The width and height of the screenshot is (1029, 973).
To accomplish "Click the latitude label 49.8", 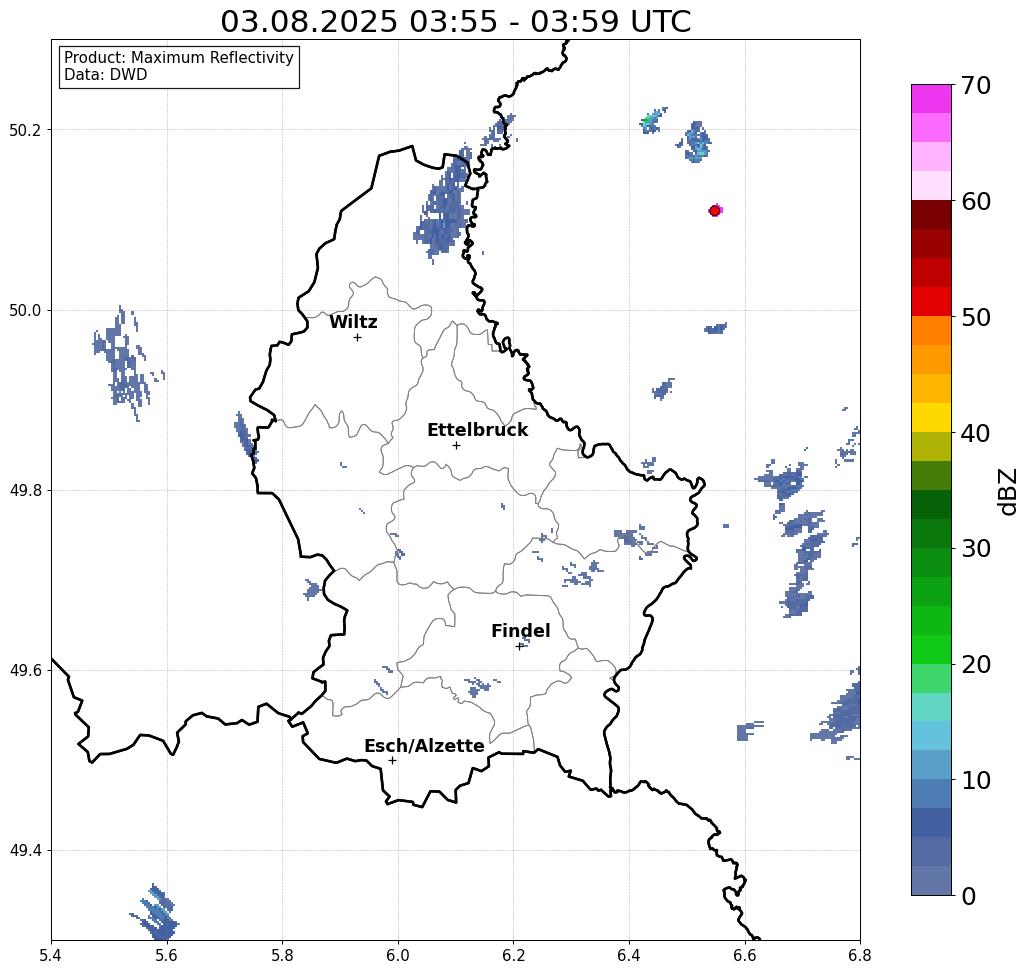I will tap(25, 491).
